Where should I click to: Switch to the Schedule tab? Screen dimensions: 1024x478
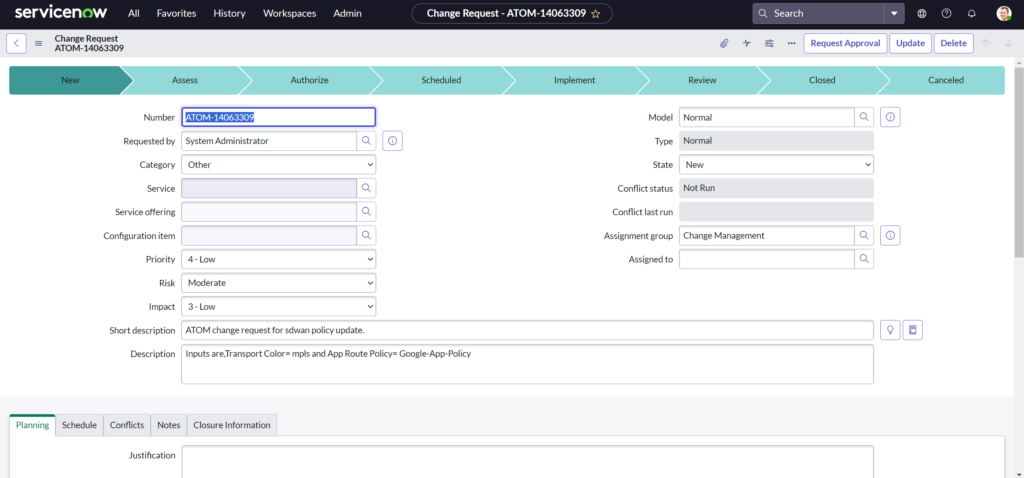point(80,424)
